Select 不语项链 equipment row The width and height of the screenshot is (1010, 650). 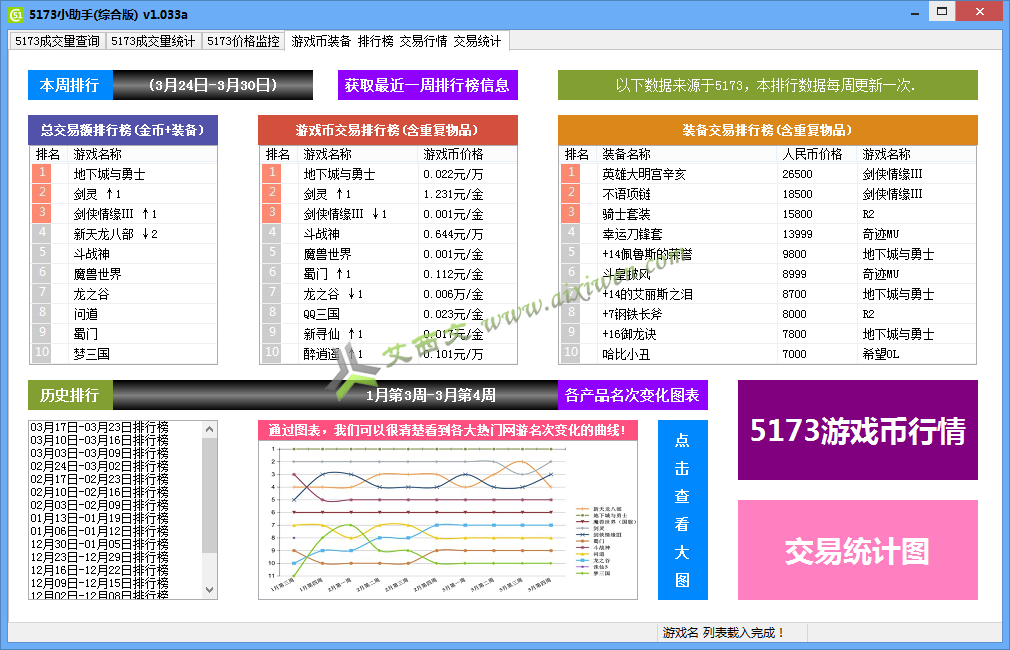coord(767,194)
